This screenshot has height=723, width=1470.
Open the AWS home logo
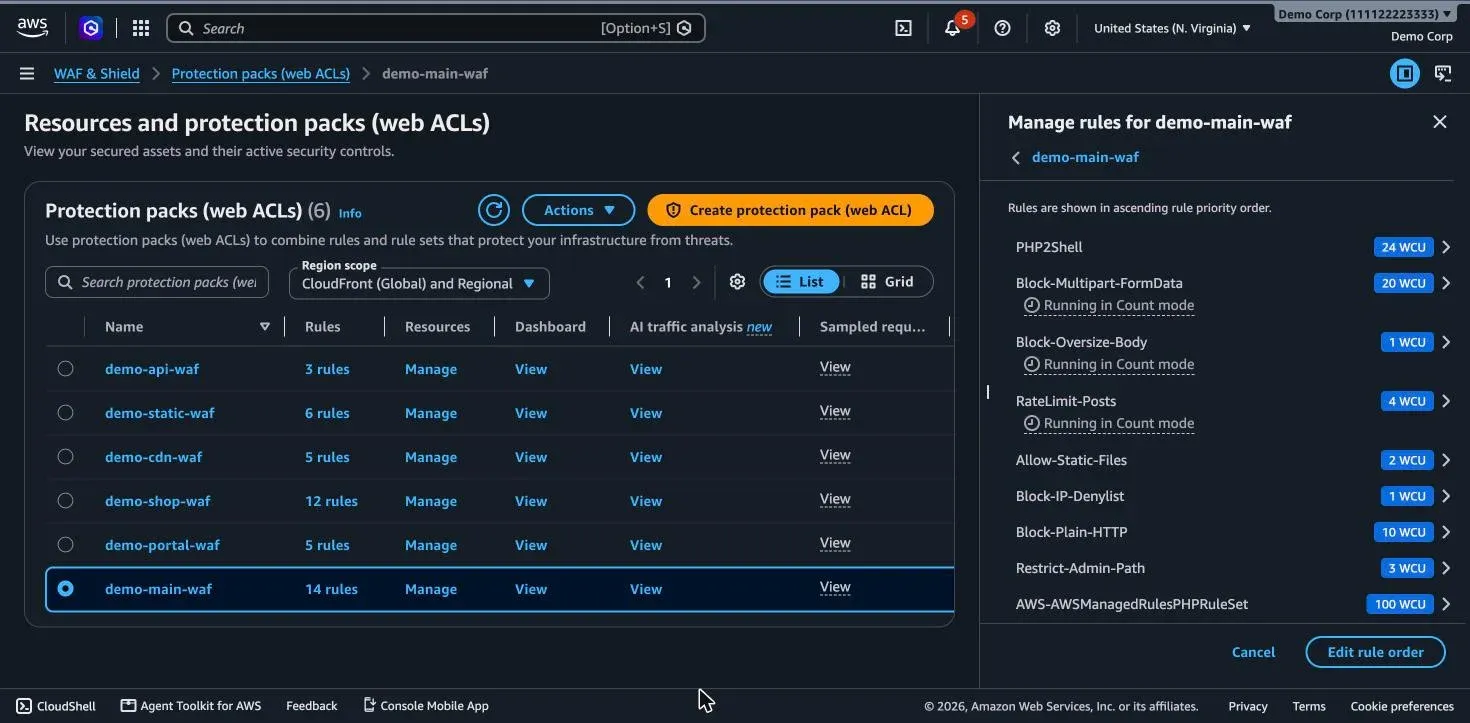coord(32,28)
